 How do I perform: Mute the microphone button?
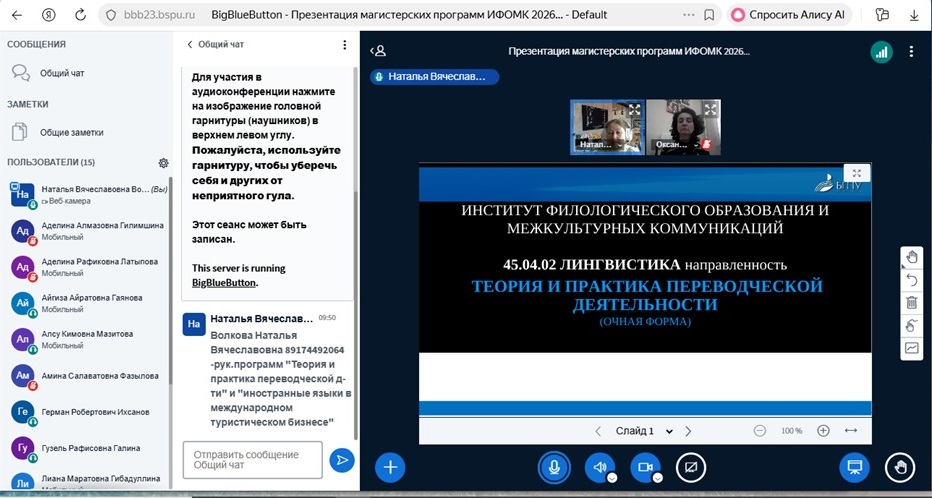tap(554, 467)
